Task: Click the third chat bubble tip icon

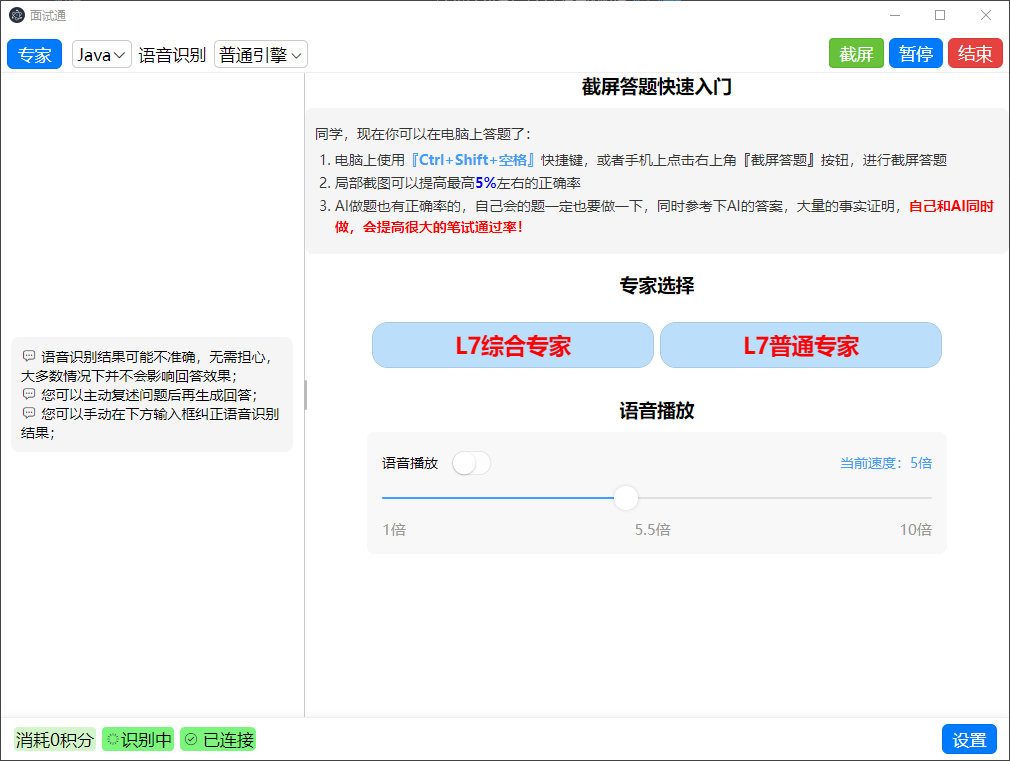Action: [x=29, y=412]
